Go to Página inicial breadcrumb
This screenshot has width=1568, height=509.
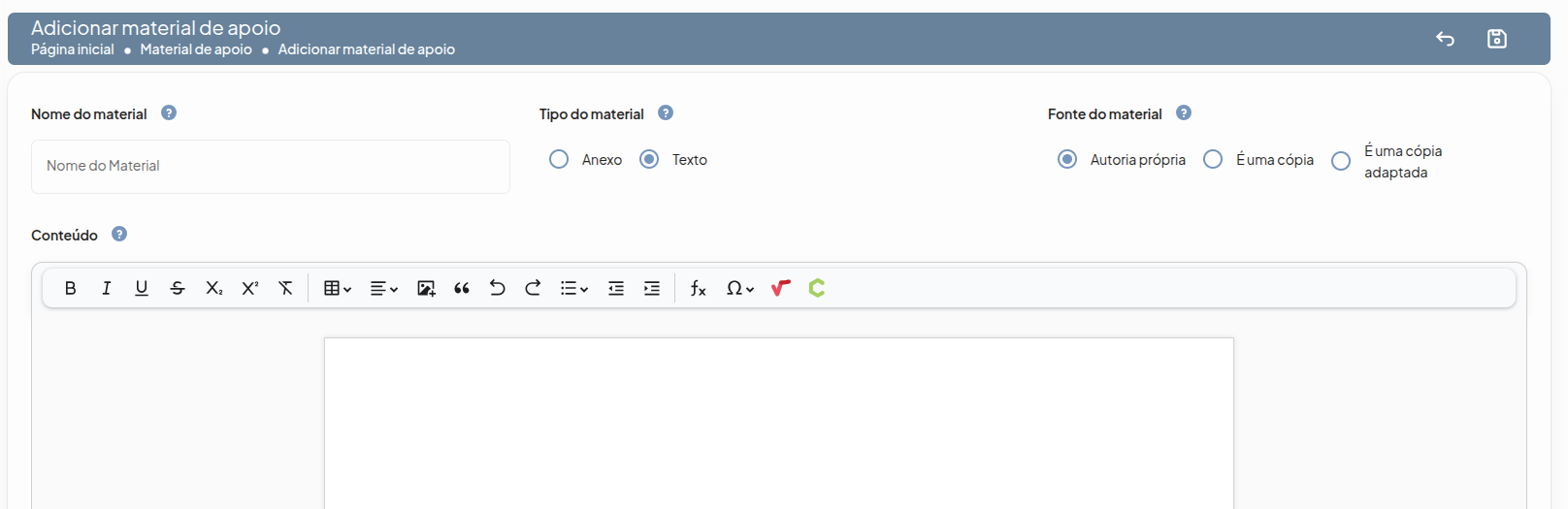(x=73, y=49)
